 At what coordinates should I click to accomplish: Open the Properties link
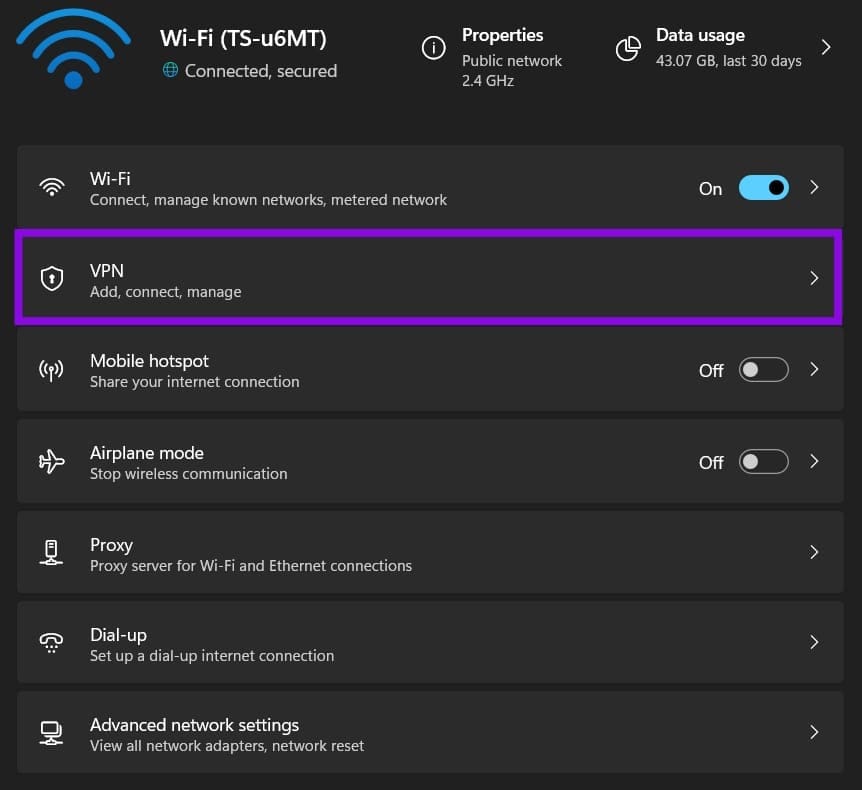coord(502,35)
